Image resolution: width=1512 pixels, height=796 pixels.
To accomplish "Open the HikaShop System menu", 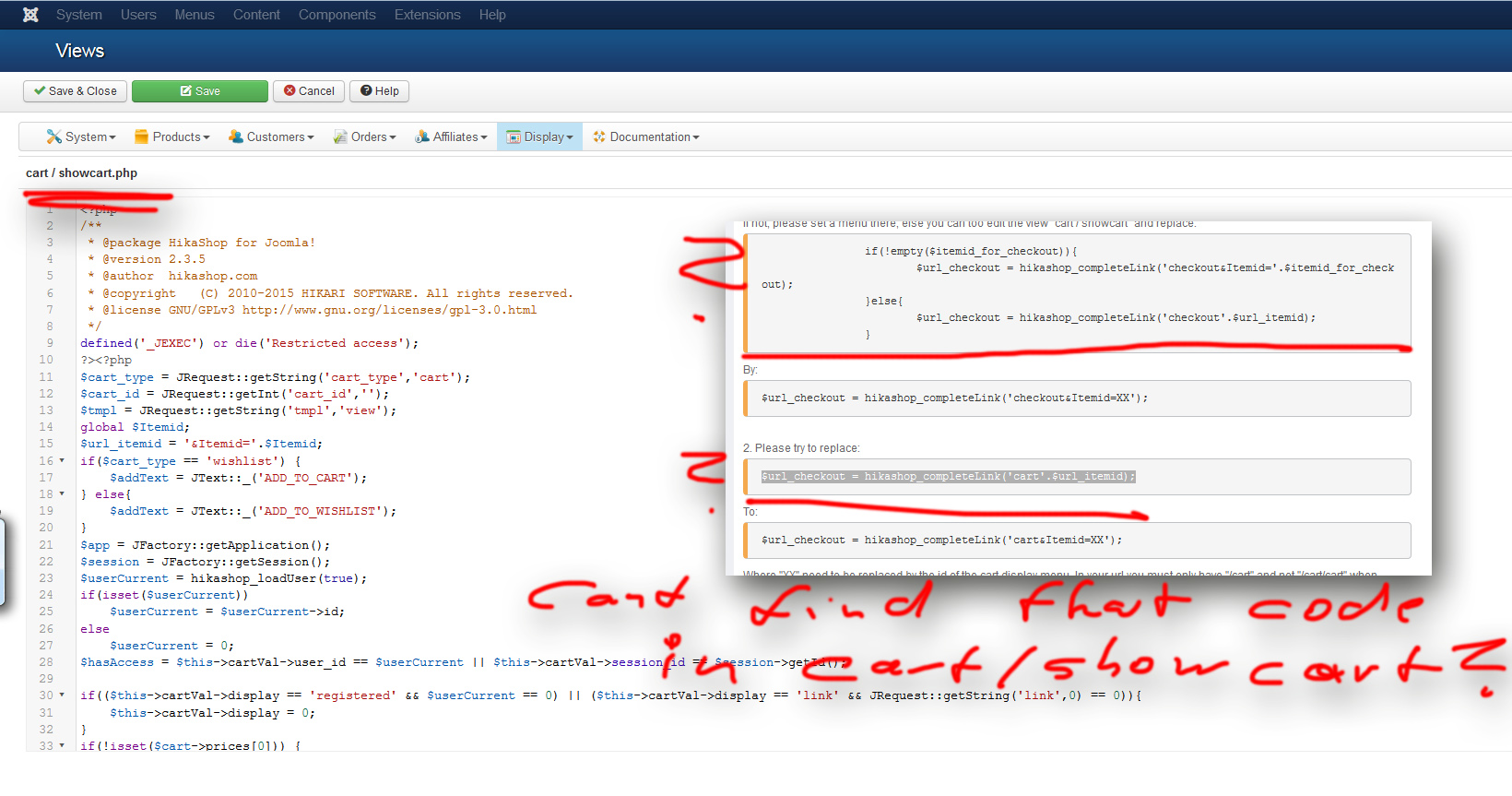I will [x=81, y=137].
